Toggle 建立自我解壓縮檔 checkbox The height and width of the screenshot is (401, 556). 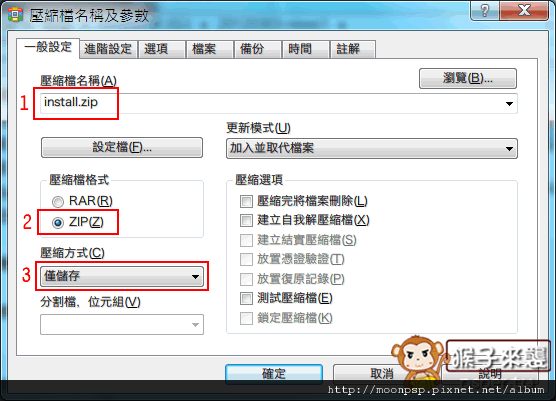coord(246,220)
